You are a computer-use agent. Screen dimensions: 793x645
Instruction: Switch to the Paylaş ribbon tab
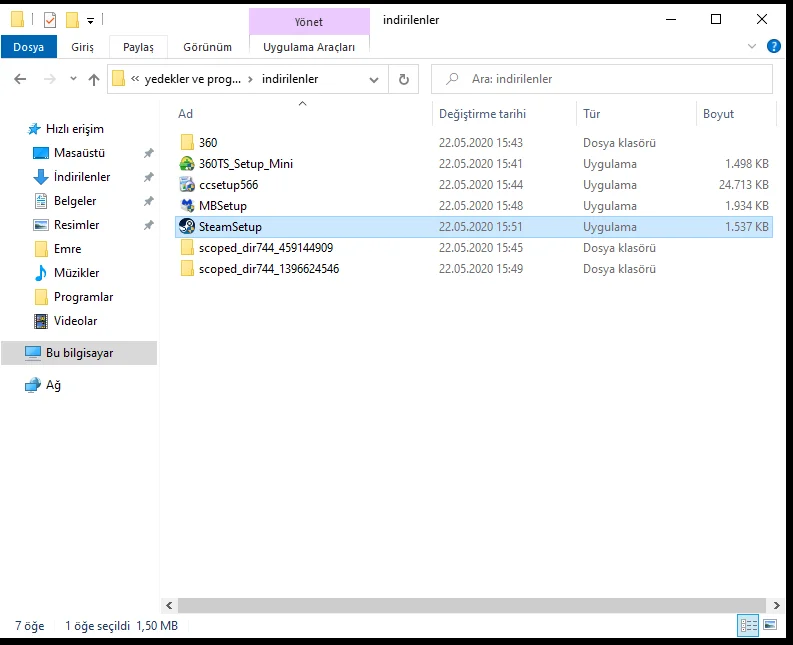point(138,47)
